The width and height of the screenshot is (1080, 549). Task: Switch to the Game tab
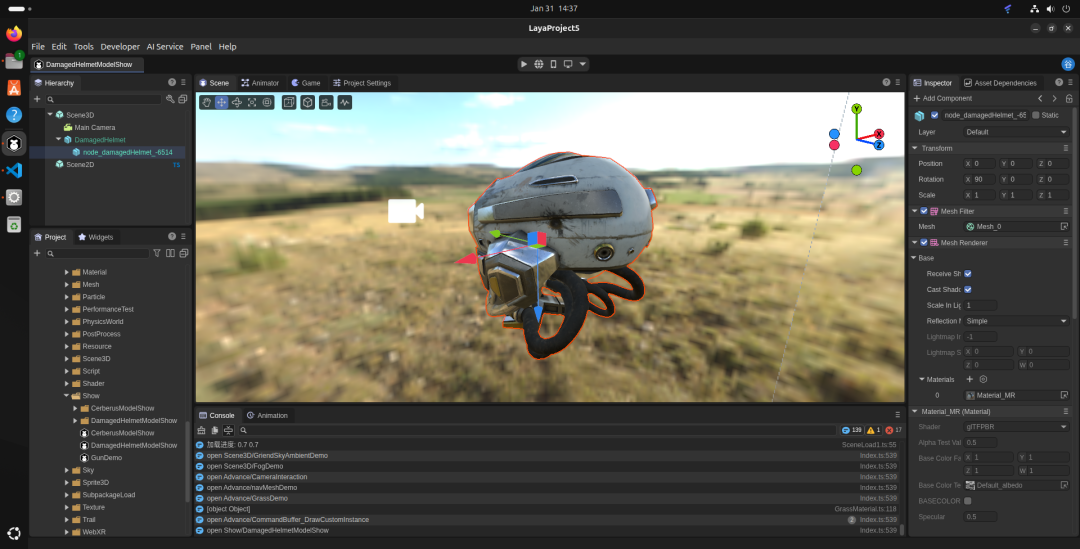point(305,83)
